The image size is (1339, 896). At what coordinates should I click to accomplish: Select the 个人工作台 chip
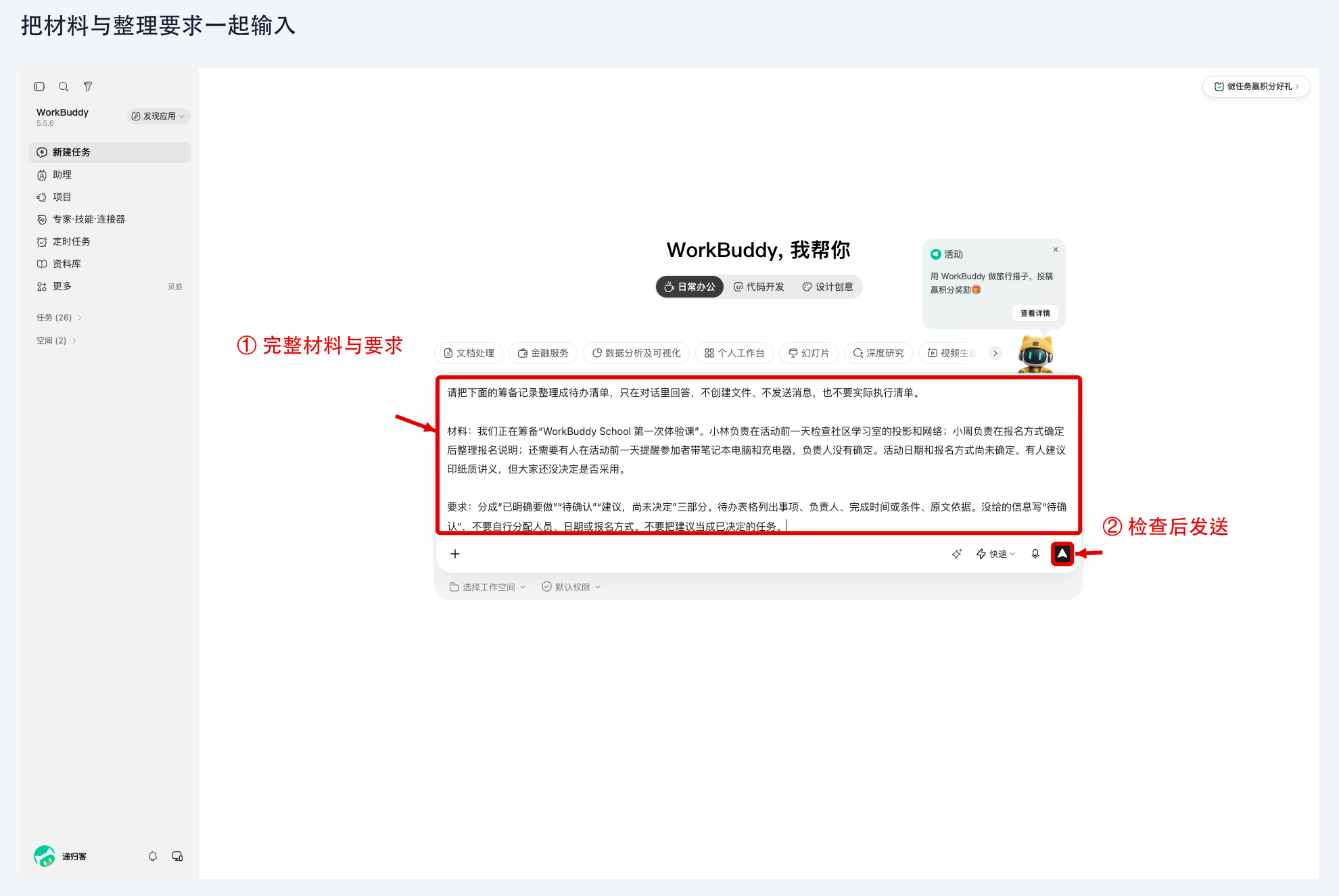tap(734, 353)
